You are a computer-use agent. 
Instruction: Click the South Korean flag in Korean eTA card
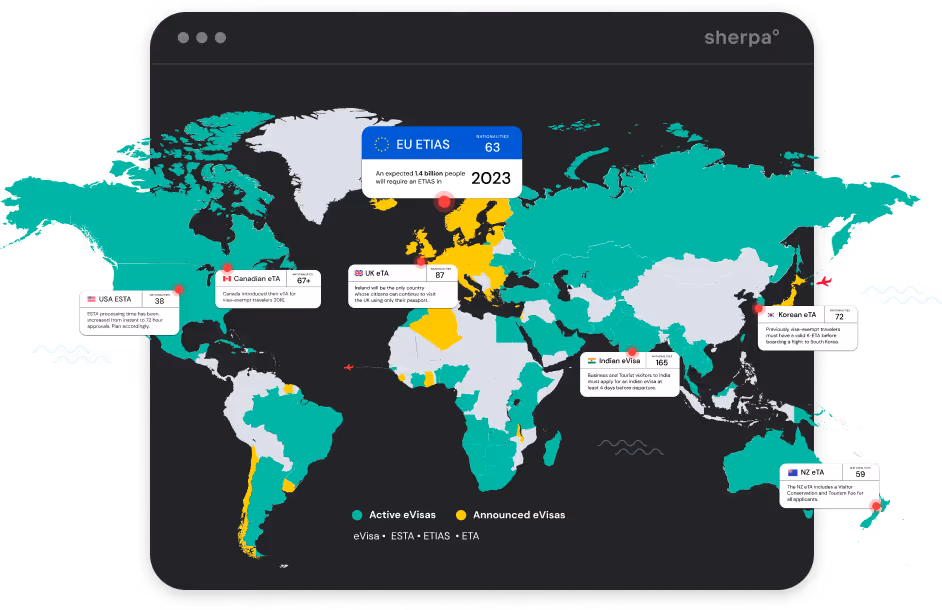pyautogui.click(x=771, y=314)
